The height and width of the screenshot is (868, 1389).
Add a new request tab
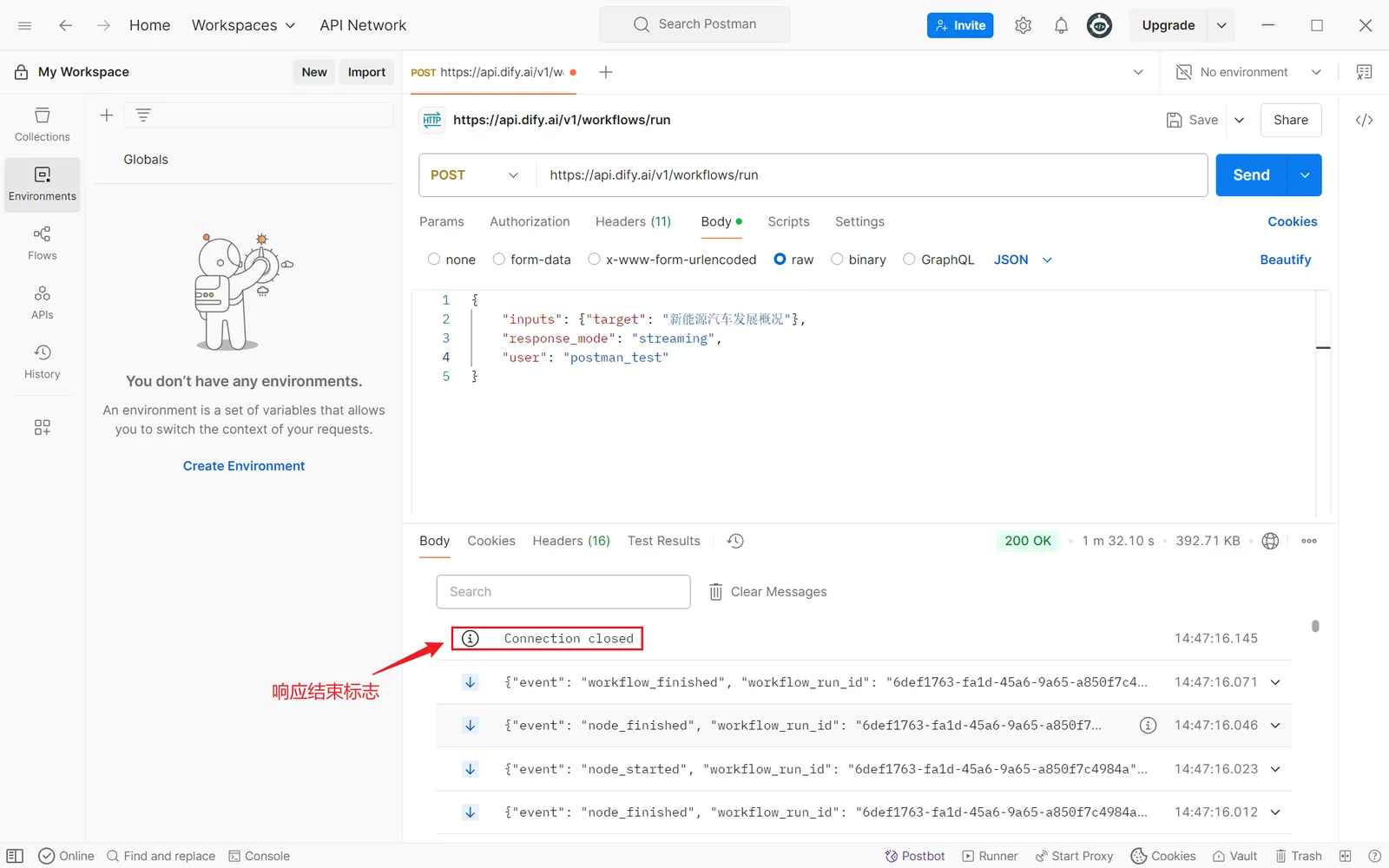606,72
